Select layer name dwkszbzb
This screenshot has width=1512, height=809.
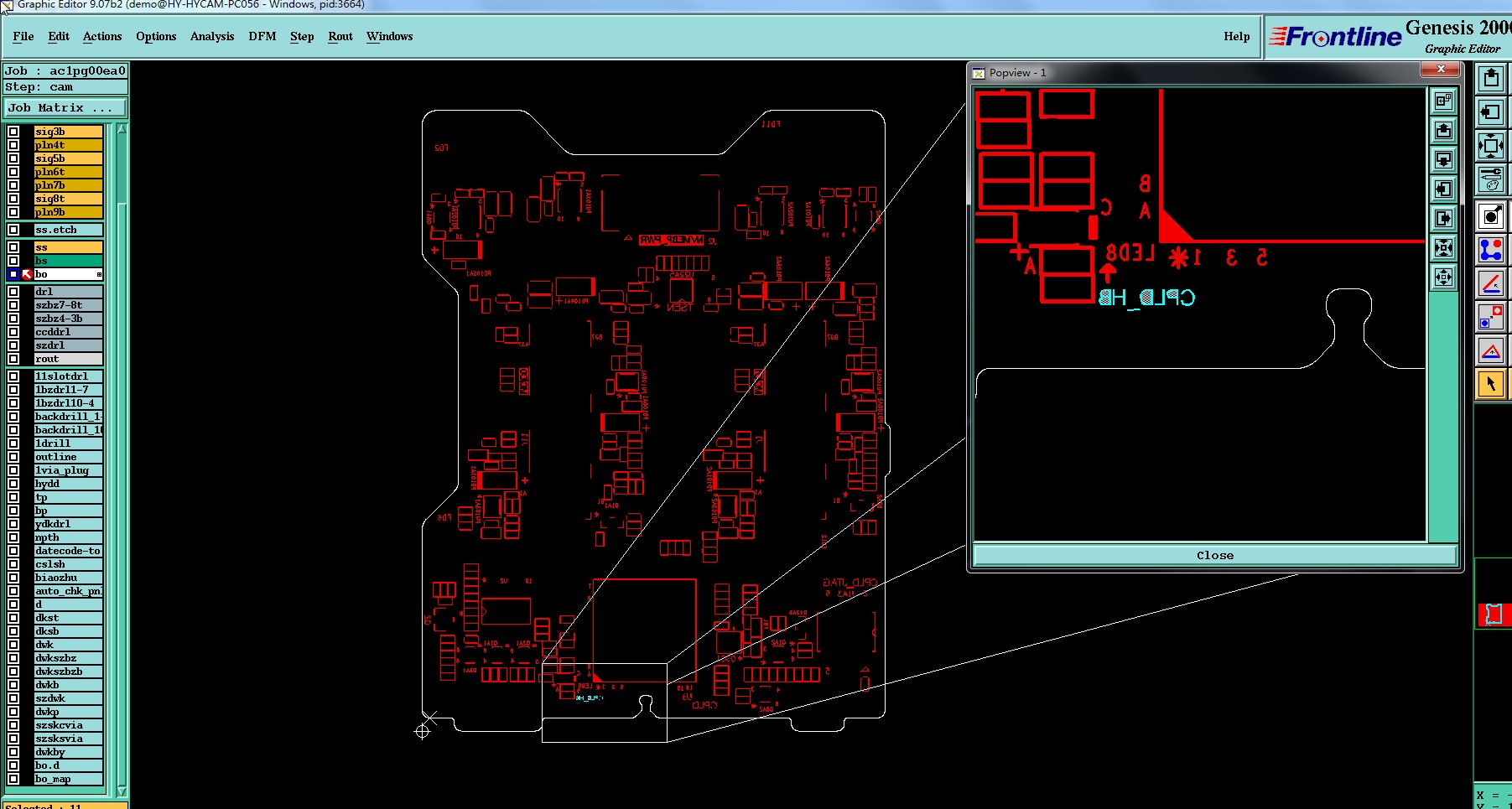click(69, 672)
